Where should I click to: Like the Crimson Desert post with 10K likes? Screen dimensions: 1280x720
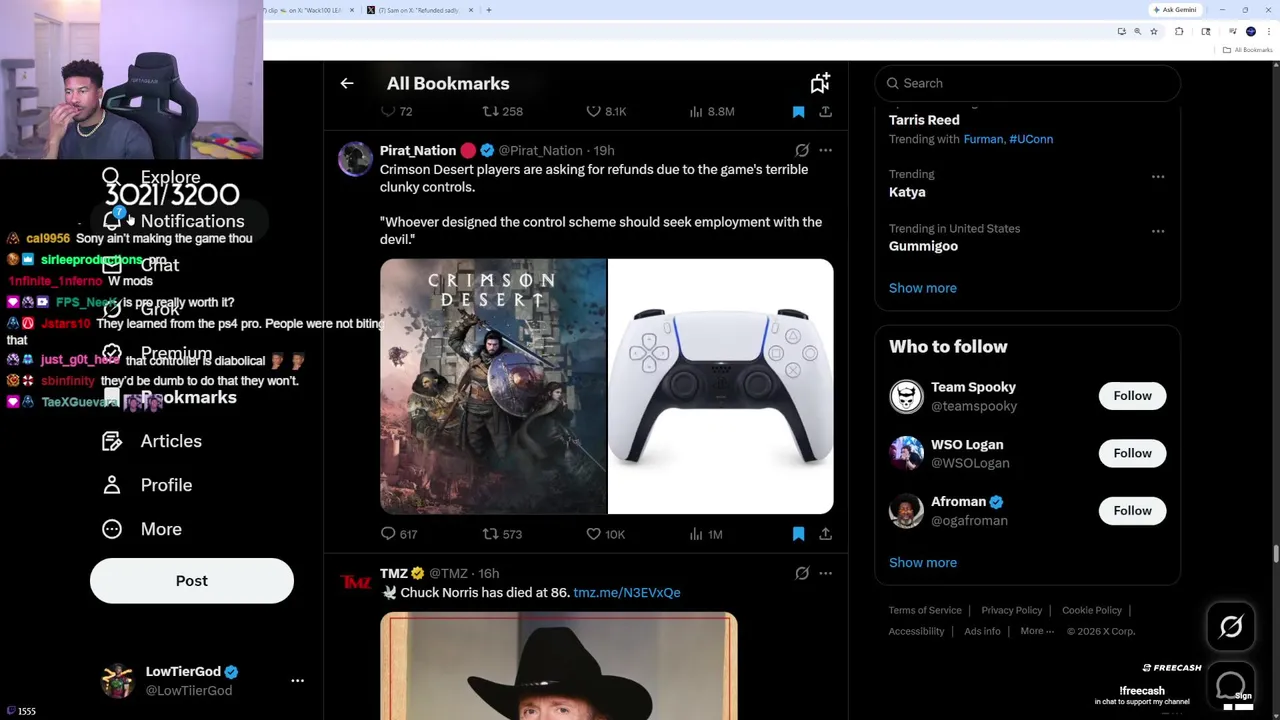pyautogui.click(x=605, y=534)
